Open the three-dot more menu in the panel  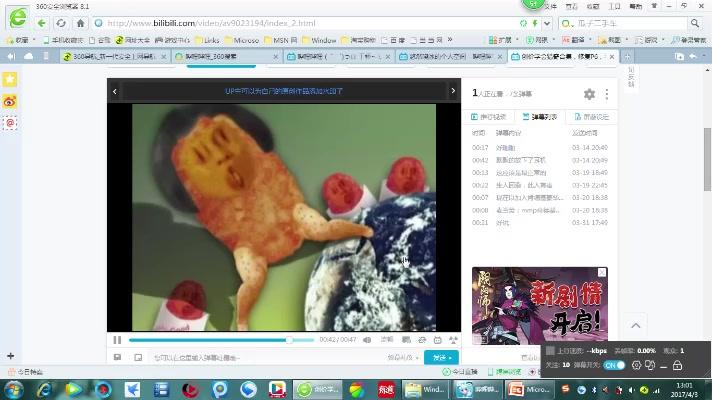(607, 94)
